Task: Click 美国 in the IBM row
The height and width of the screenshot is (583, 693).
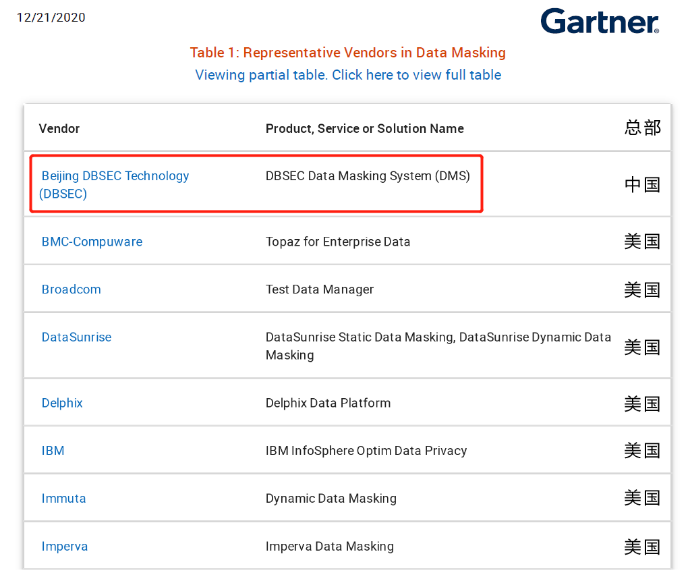Action: pos(642,451)
